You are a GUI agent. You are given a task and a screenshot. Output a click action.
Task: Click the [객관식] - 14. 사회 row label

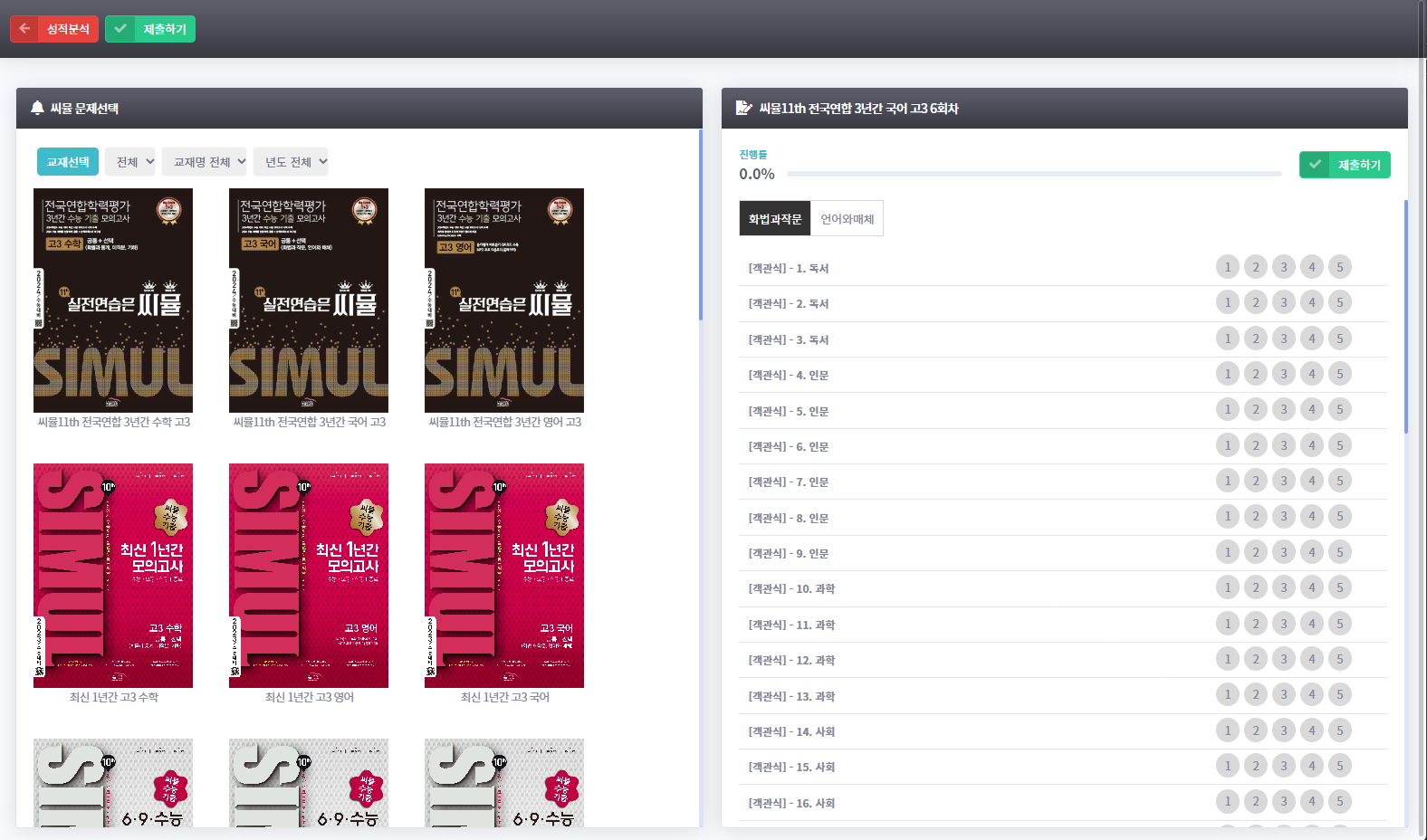pyautogui.click(x=791, y=732)
